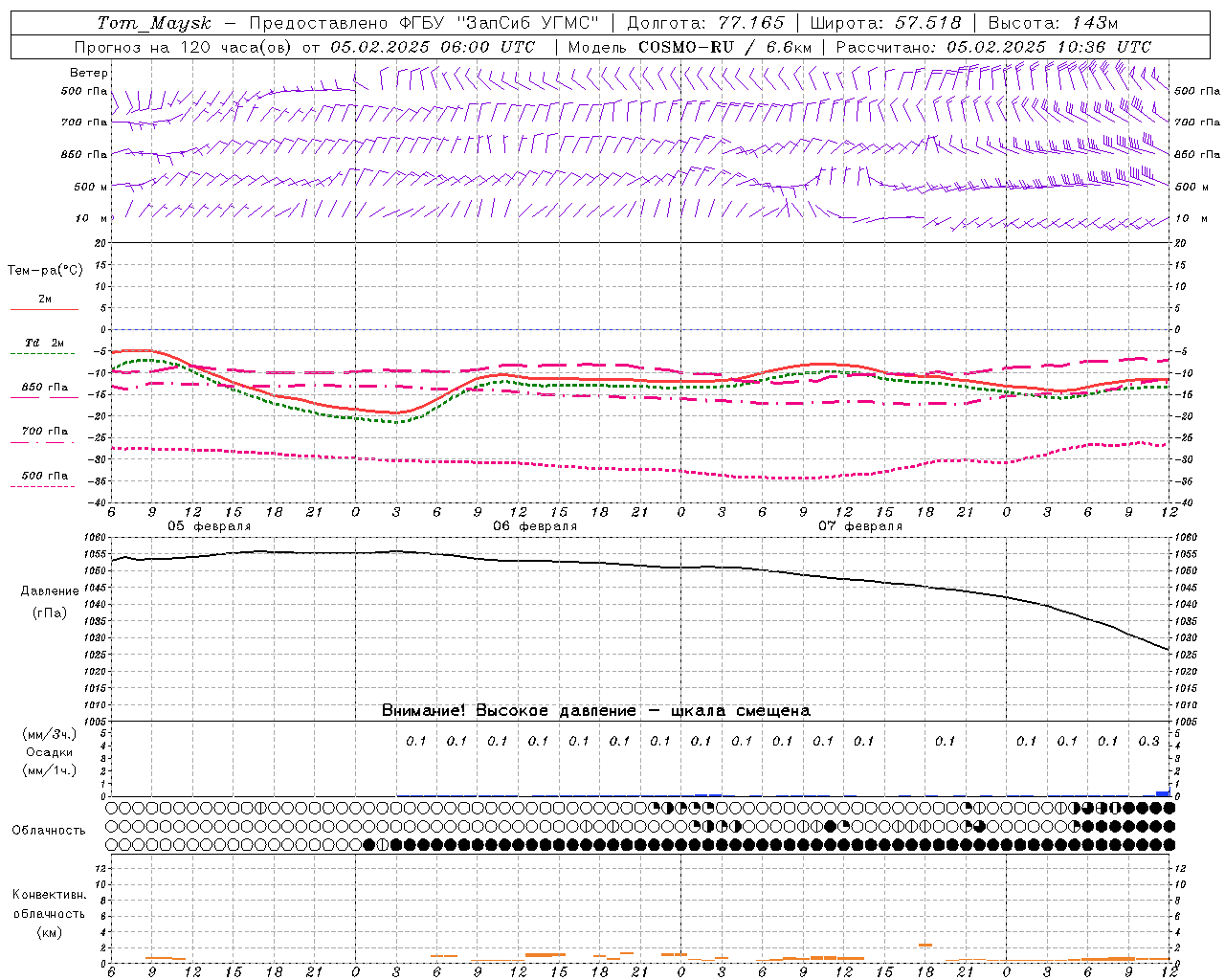Click the Высота: 143м header field

click(x=1053, y=23)
